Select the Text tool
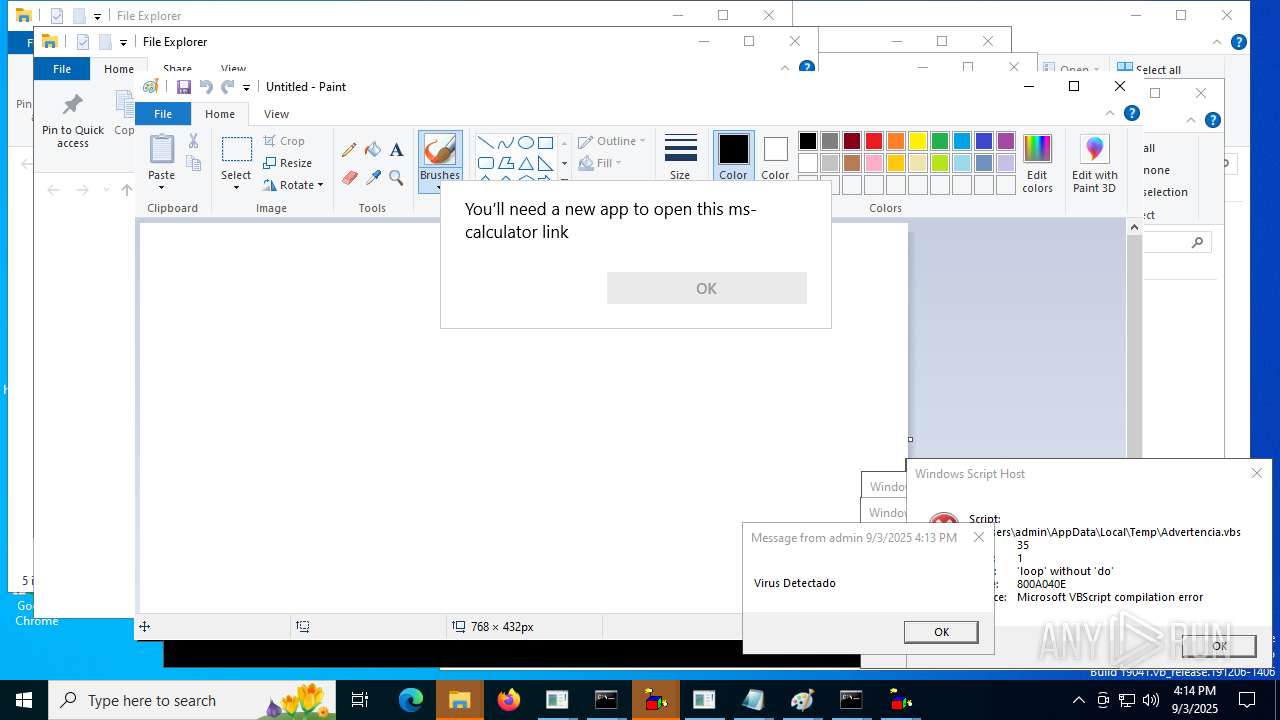Image resolution: width=1280 pixels, height=720 pixels. [396, 150]
